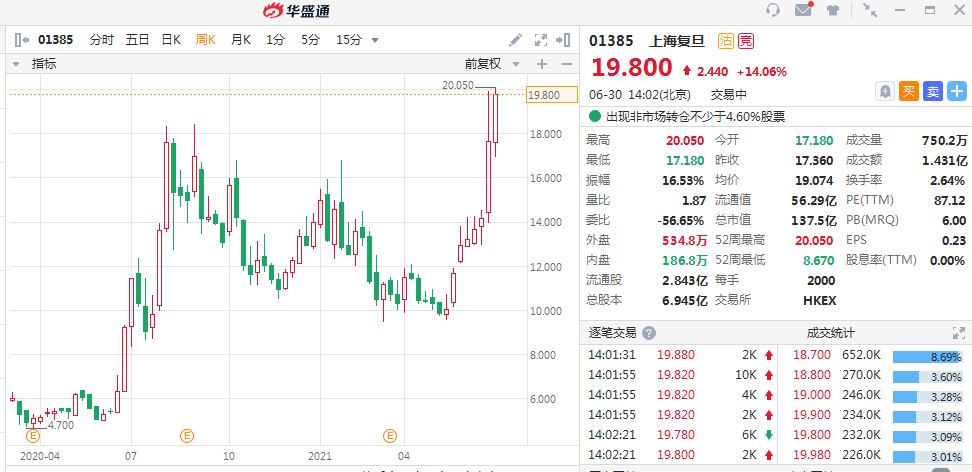Click the 沽 short-selling badge
This screenshot has height=472, width=972.
[726, 41]
